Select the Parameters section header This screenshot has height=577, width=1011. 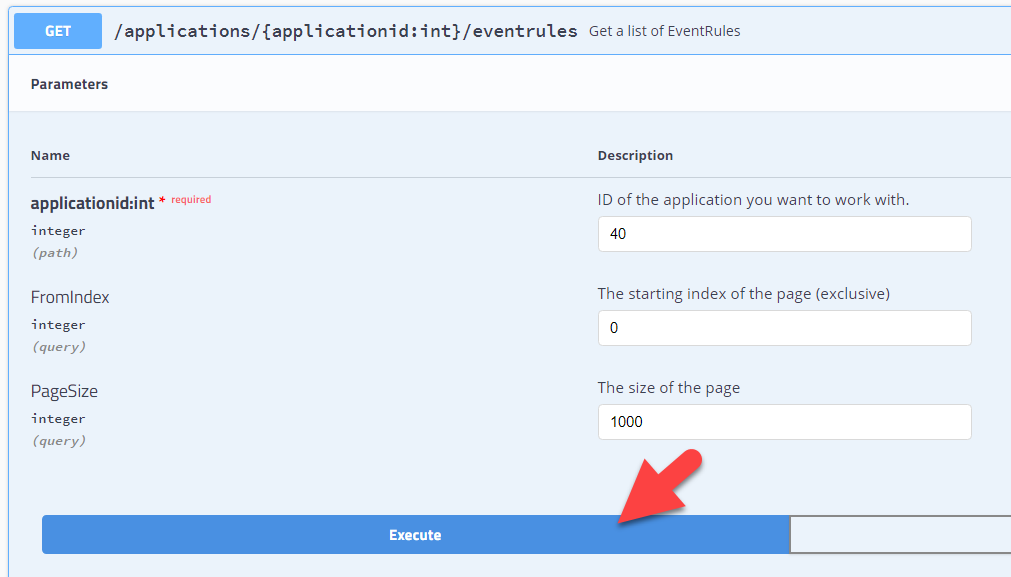pos(69,84)
